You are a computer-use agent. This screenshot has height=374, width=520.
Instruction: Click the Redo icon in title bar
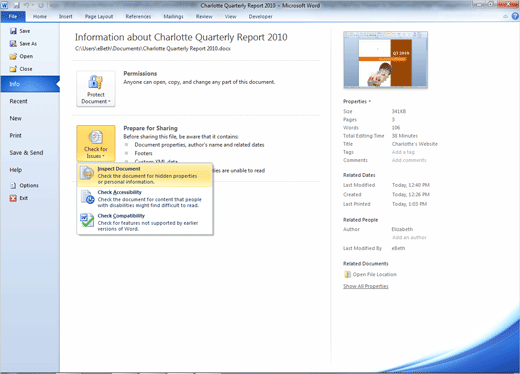[x=41, y=5]
